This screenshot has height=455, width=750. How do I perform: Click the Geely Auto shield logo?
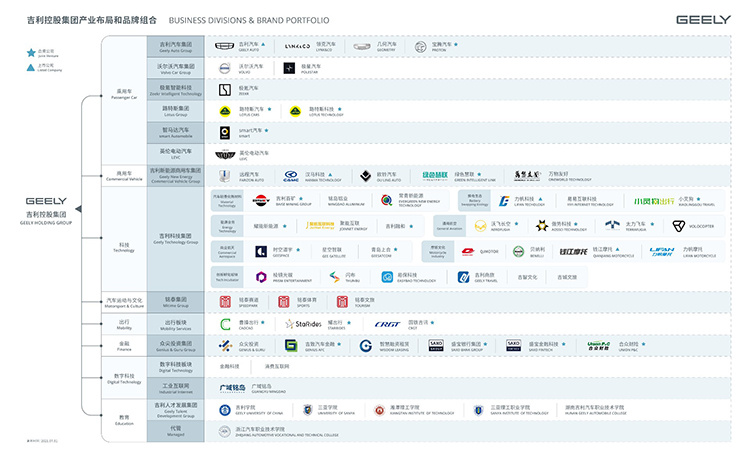click(x=224, y=46)
